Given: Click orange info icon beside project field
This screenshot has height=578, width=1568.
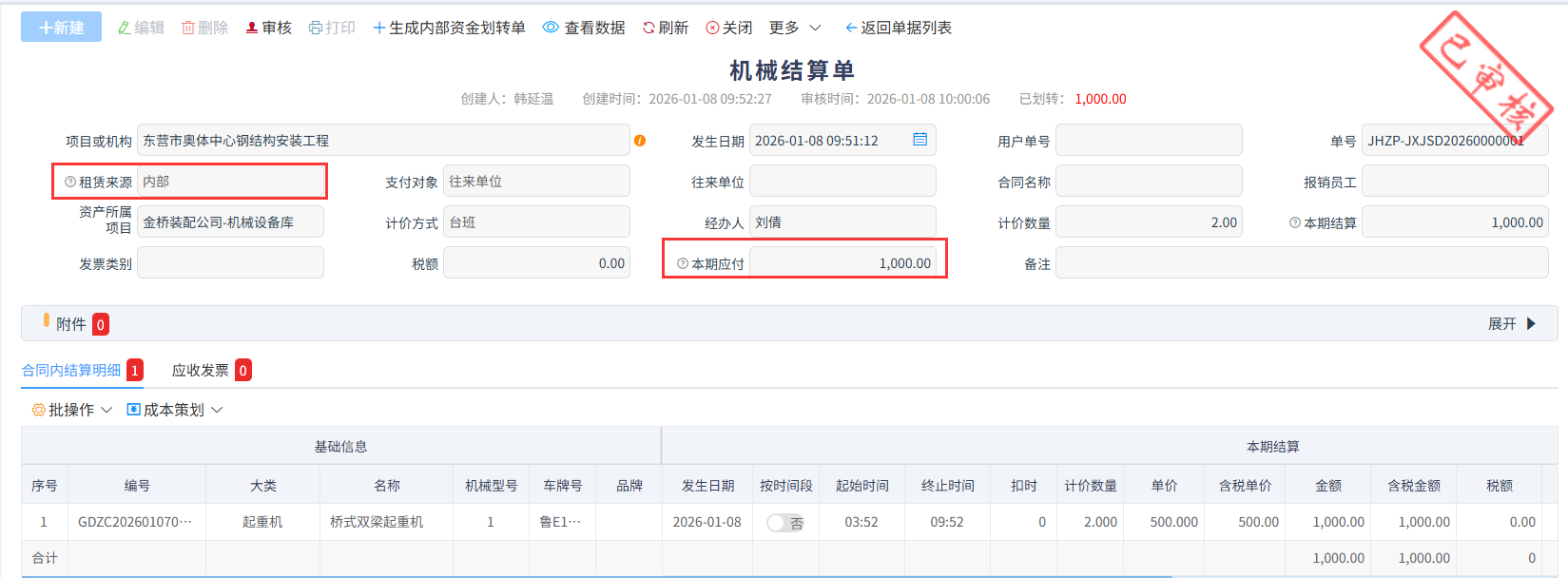Looking at the screenshot, I should click(x=640, y=141).
